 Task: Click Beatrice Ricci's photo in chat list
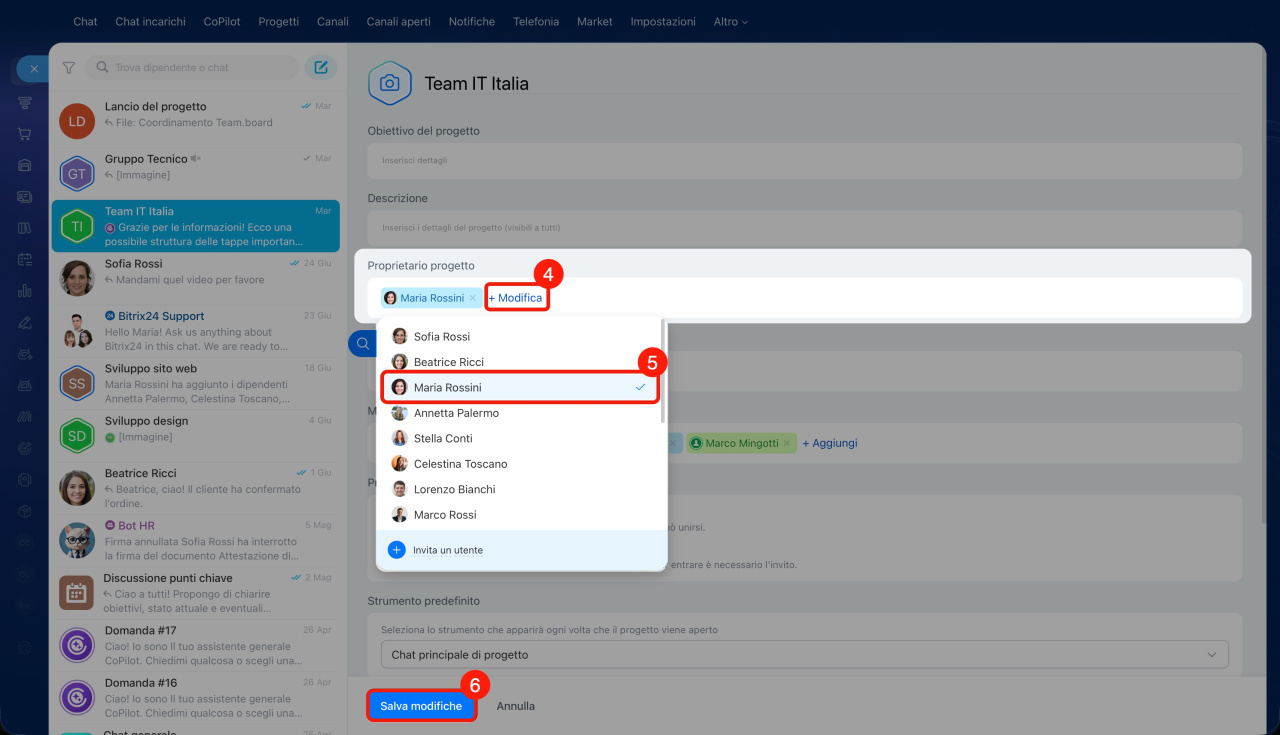77,488
